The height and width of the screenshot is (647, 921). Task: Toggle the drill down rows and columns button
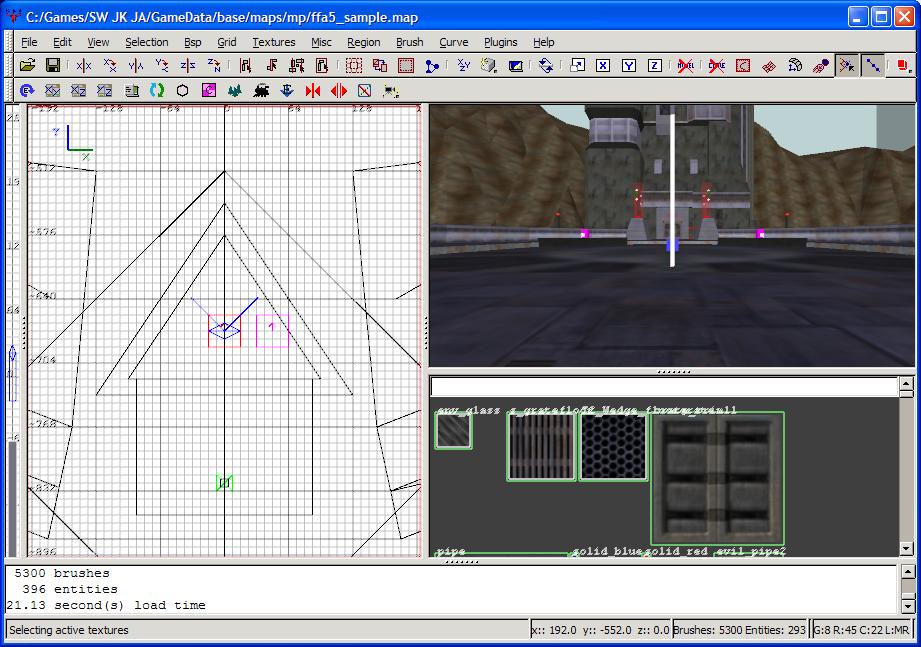[873, 65]
